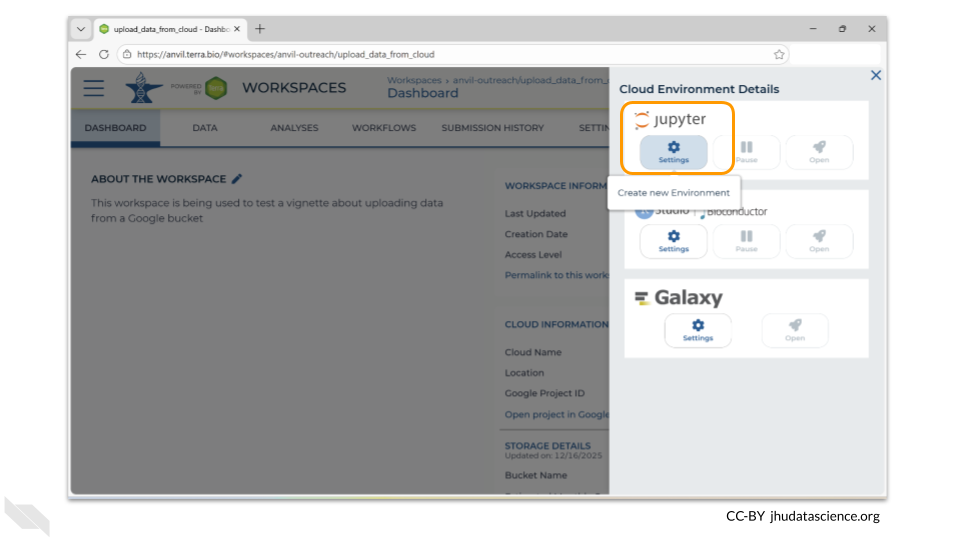
Task: Switch to the Dashboard tab
Action: click(x=116, y=128)
